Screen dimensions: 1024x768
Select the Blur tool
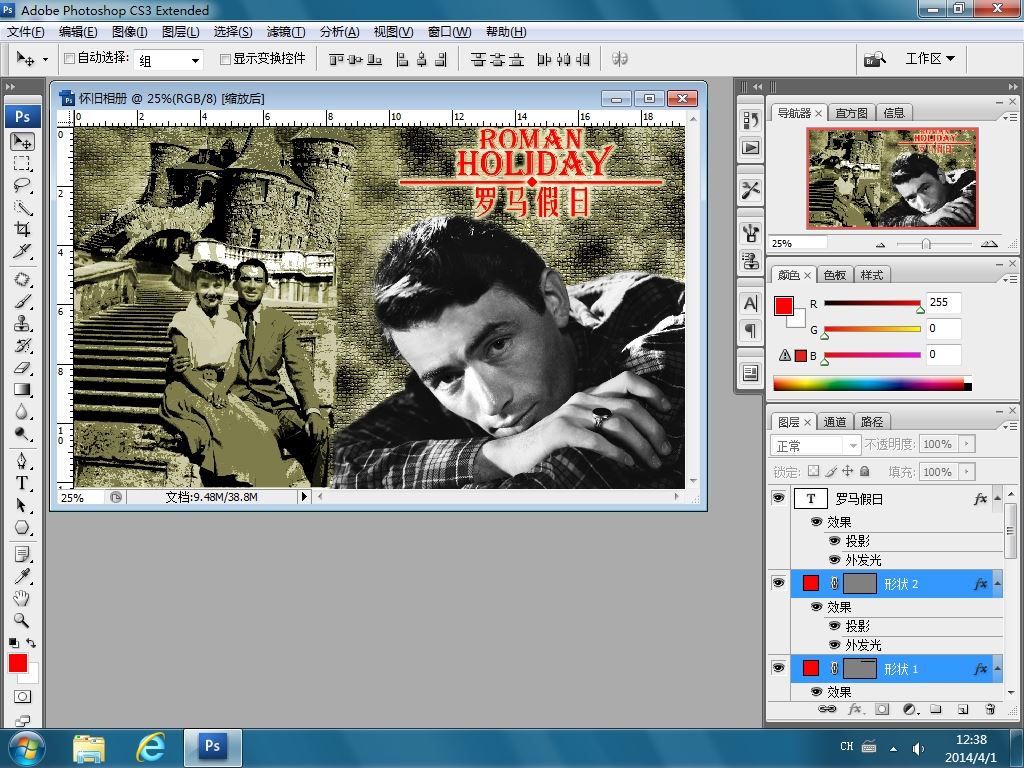[23, 412]
